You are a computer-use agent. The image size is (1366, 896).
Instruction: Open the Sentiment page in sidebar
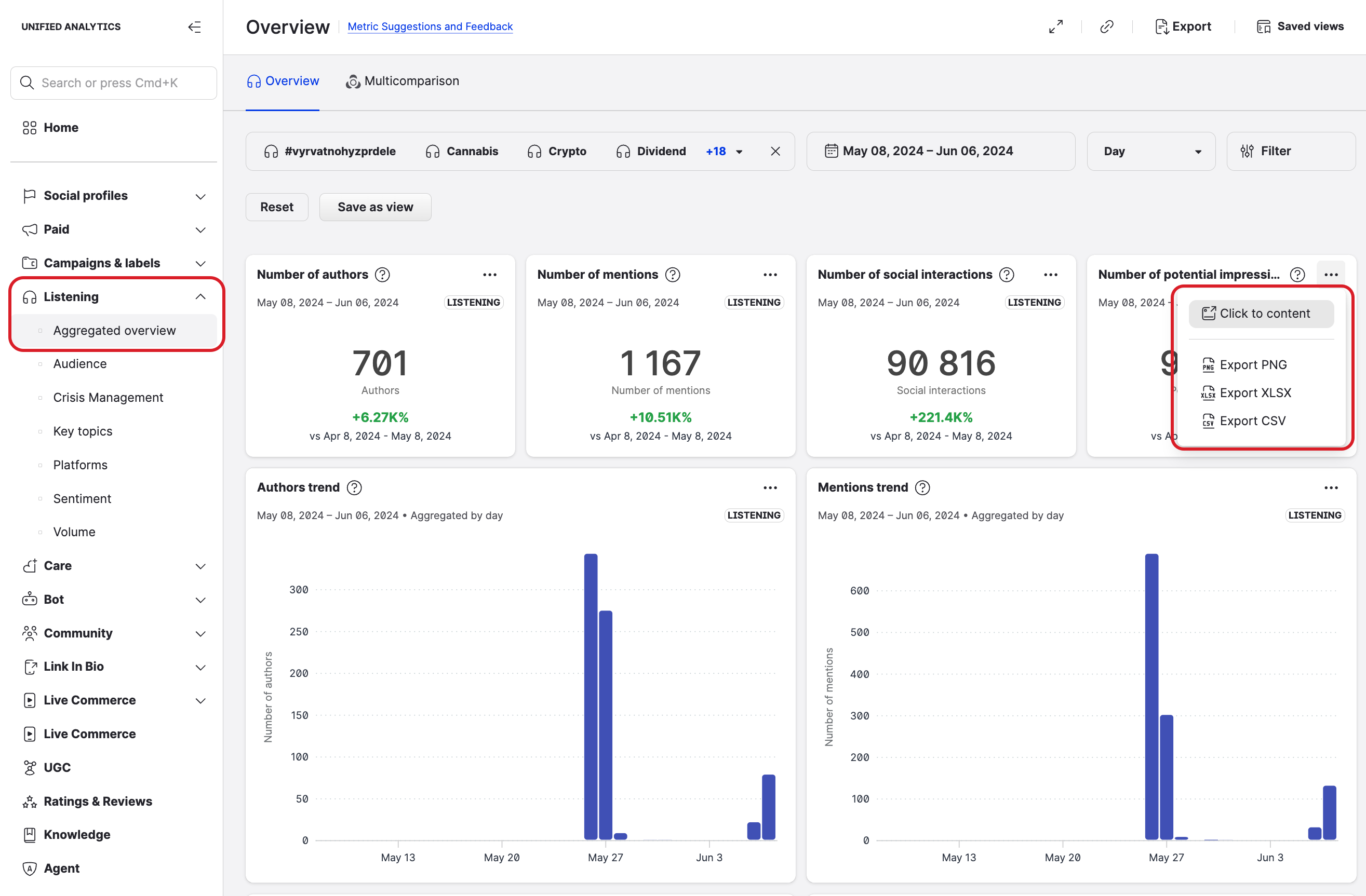[82, 498]
